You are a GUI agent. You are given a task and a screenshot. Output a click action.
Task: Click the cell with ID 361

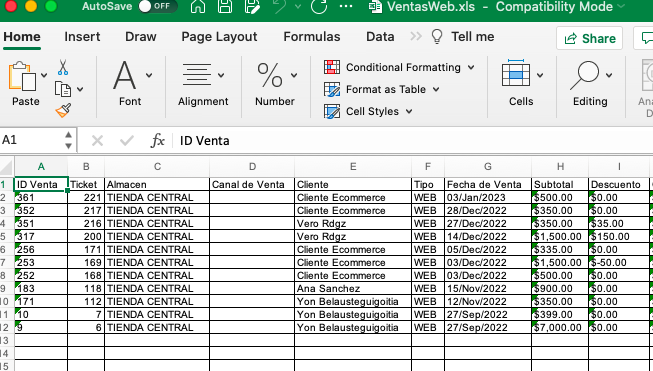coord(41,197)
